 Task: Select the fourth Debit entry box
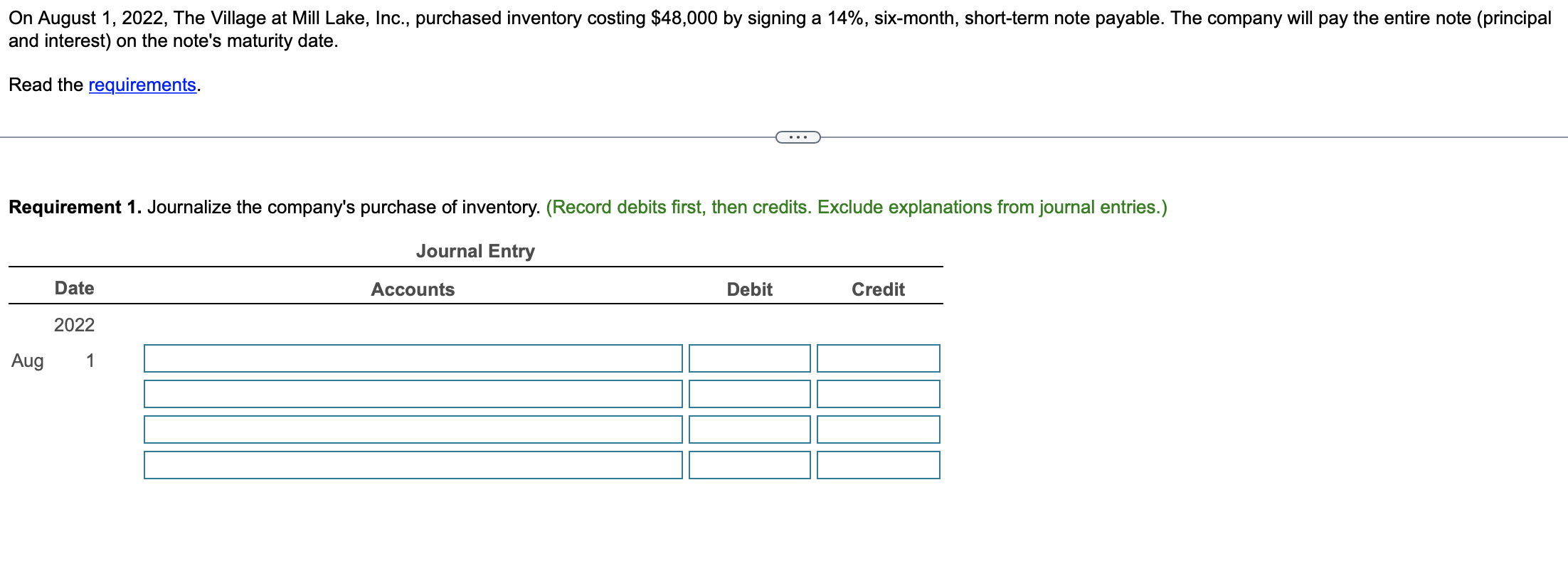click(x=748, y=466)
